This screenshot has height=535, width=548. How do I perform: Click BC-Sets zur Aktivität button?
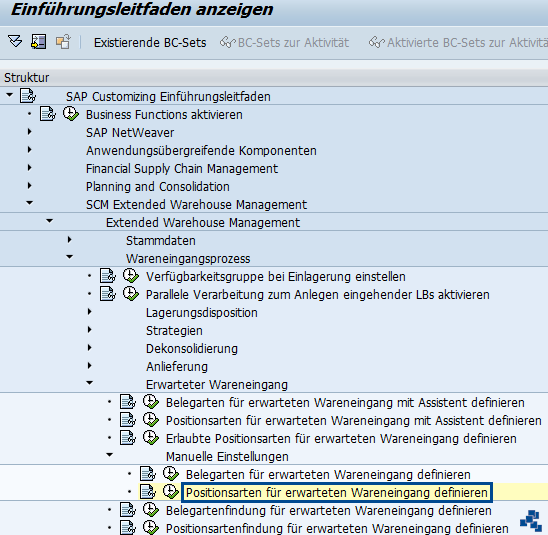point(284,43)
